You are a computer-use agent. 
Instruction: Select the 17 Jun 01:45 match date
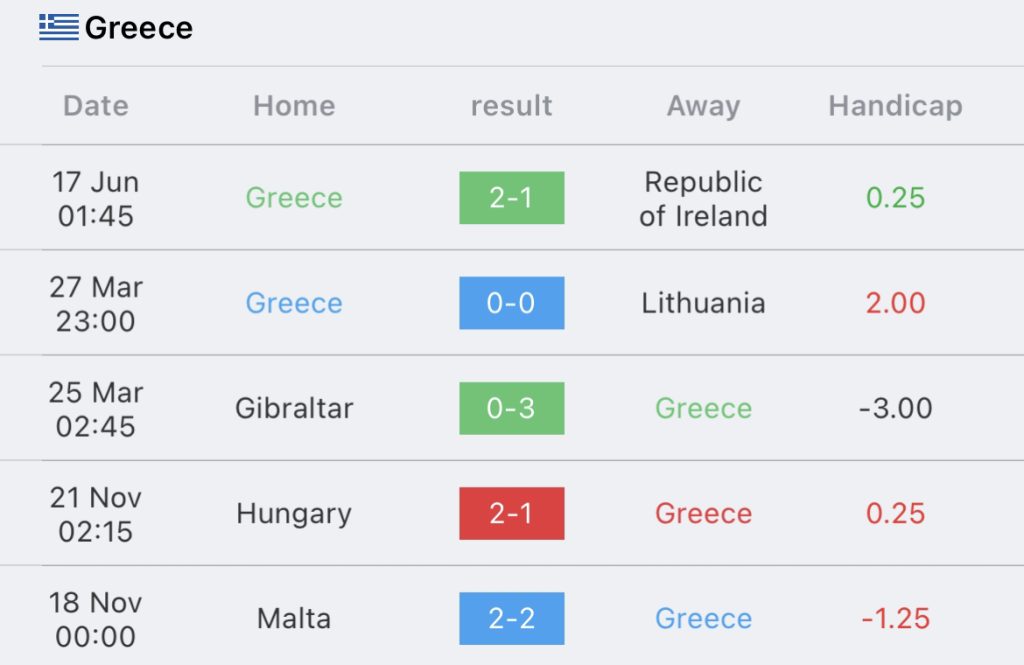(96, 199)
